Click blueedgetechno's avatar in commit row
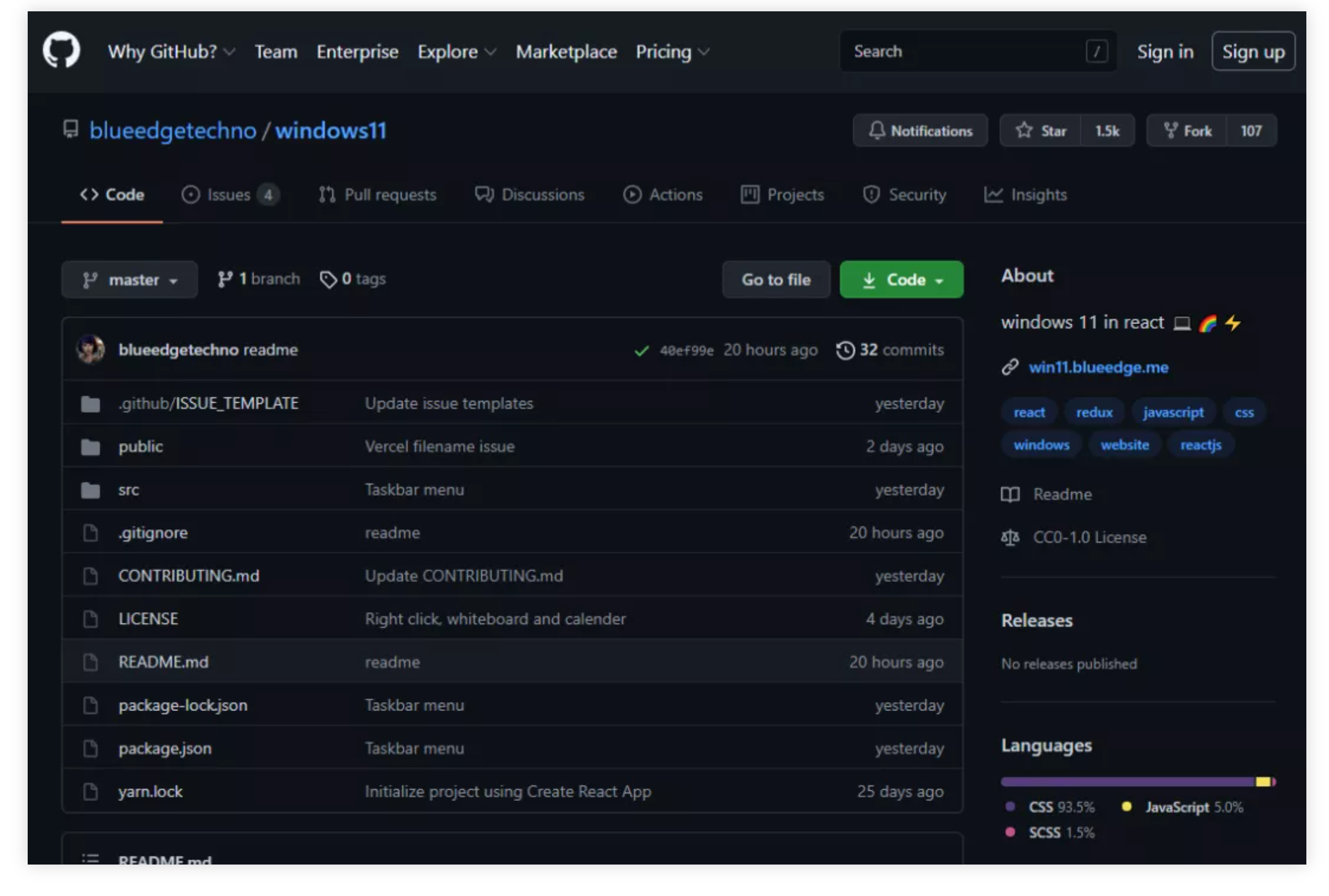This screenshot has height=896, width=1329. [91, 349]
